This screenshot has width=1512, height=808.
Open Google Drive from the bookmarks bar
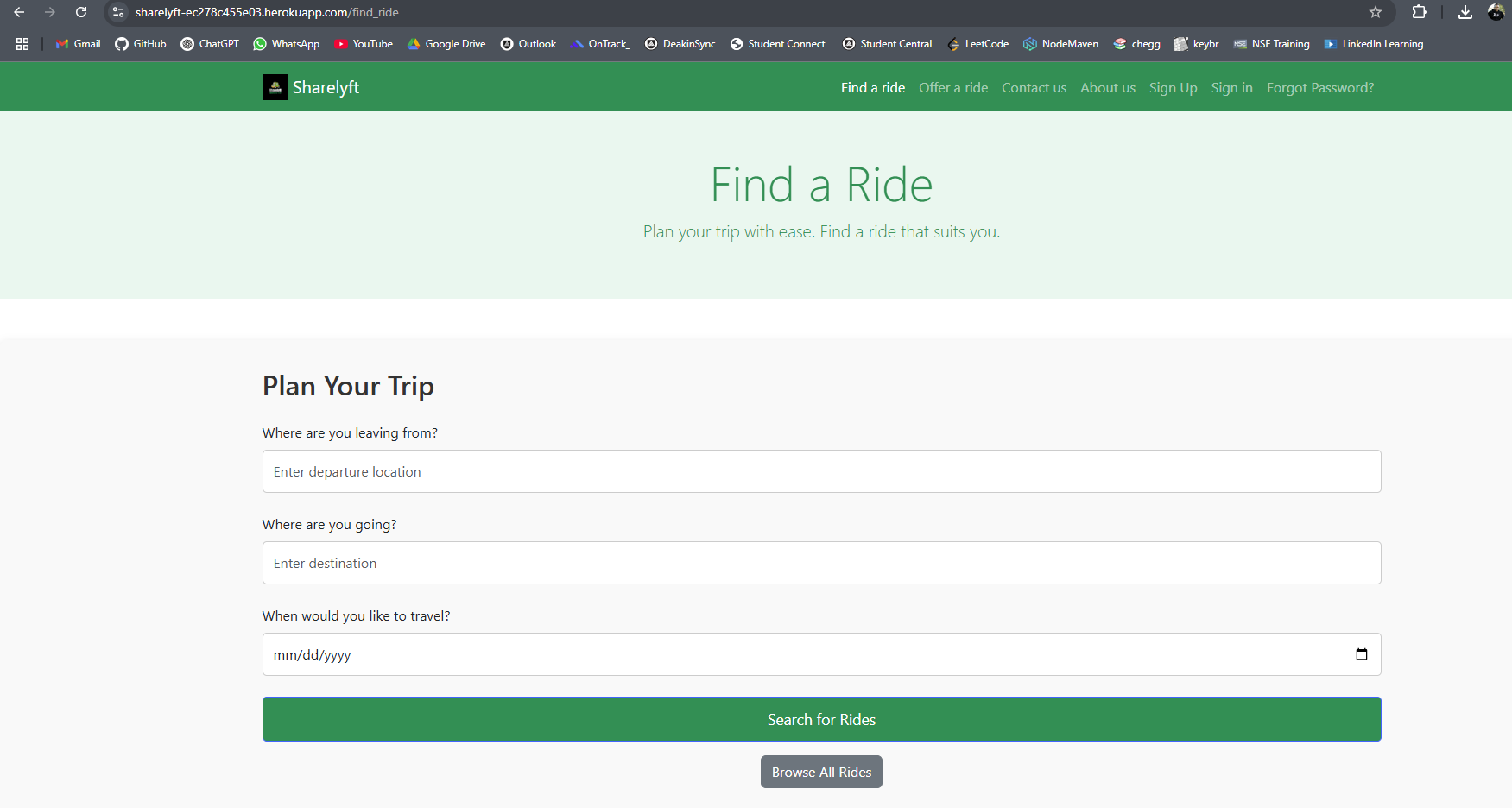[x=446, y=43]
